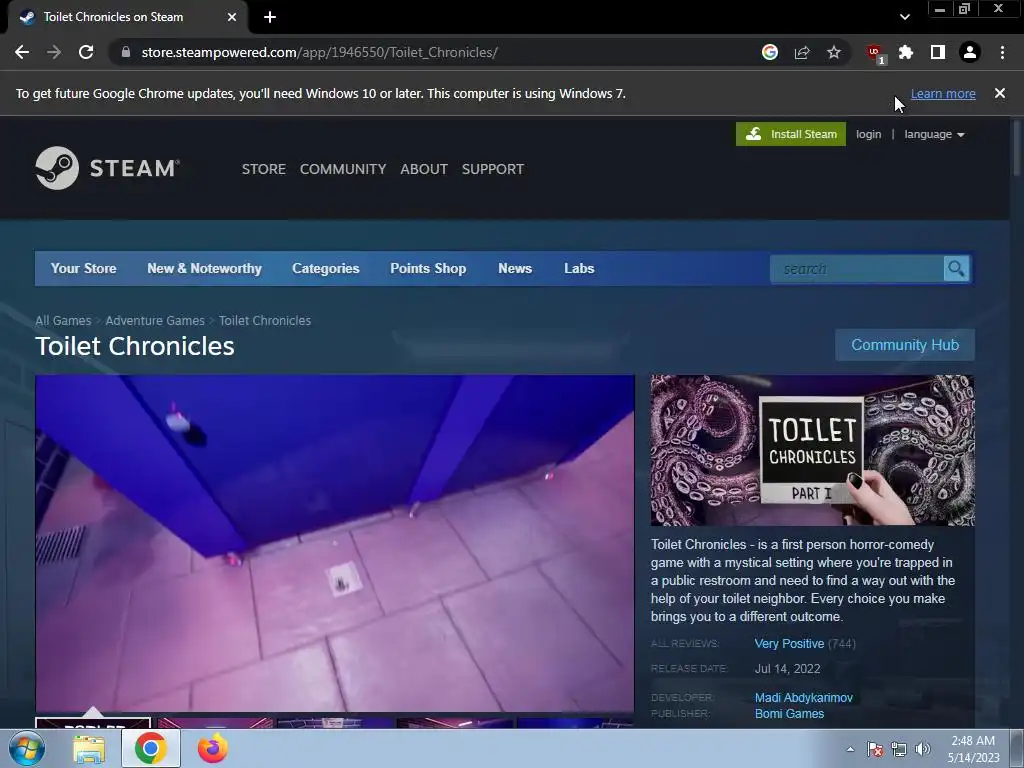Expand the tab search chevron
Viewport: 1024px width, 768px height.
pos(904,17)
